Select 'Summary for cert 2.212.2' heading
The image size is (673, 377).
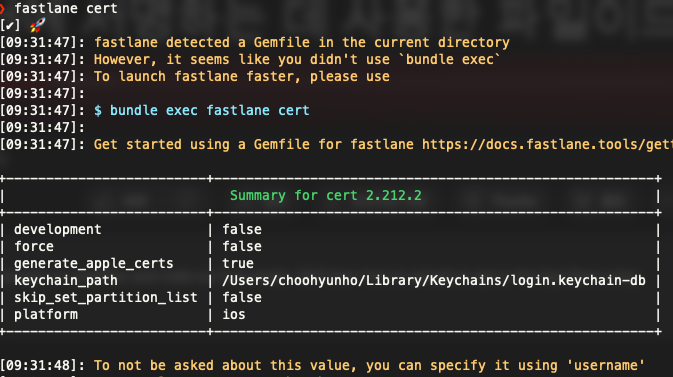coord(326,195)
